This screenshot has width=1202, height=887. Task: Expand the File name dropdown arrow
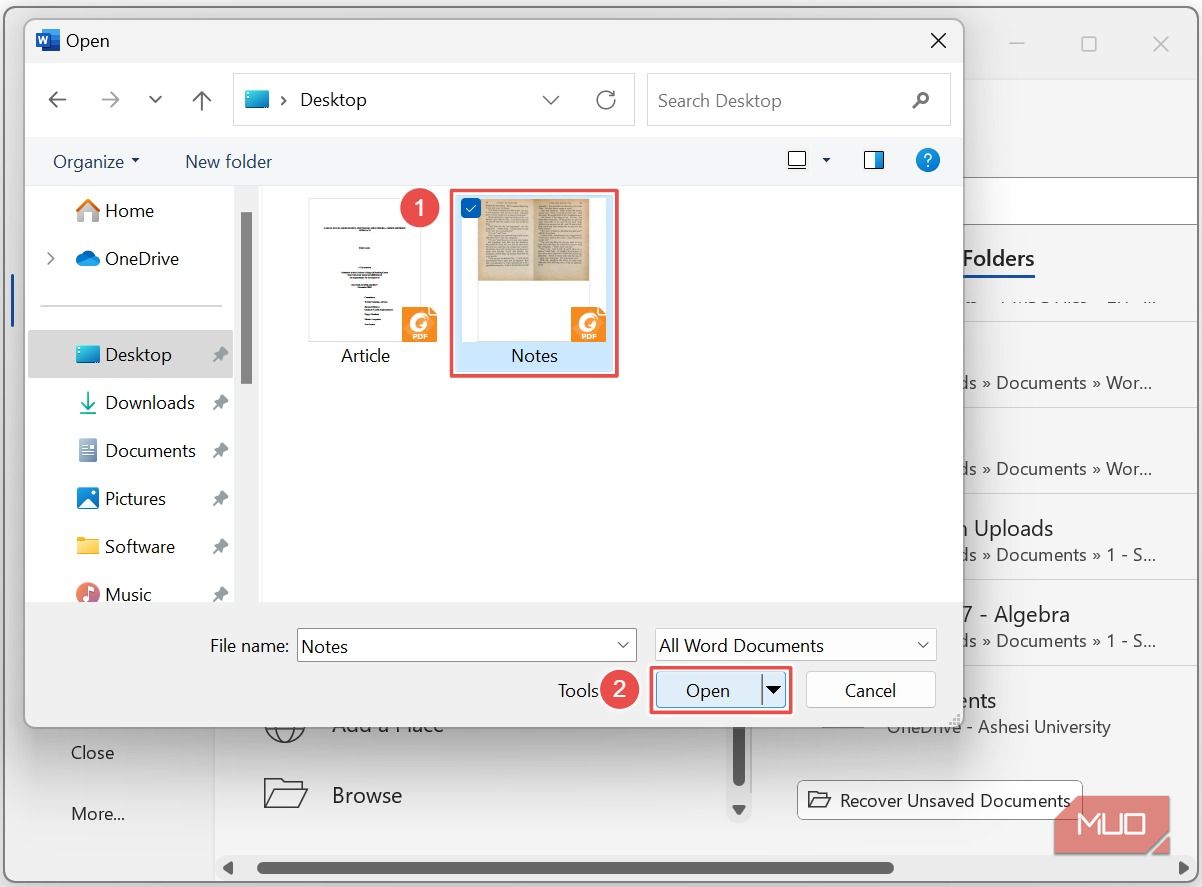point(624,646)
